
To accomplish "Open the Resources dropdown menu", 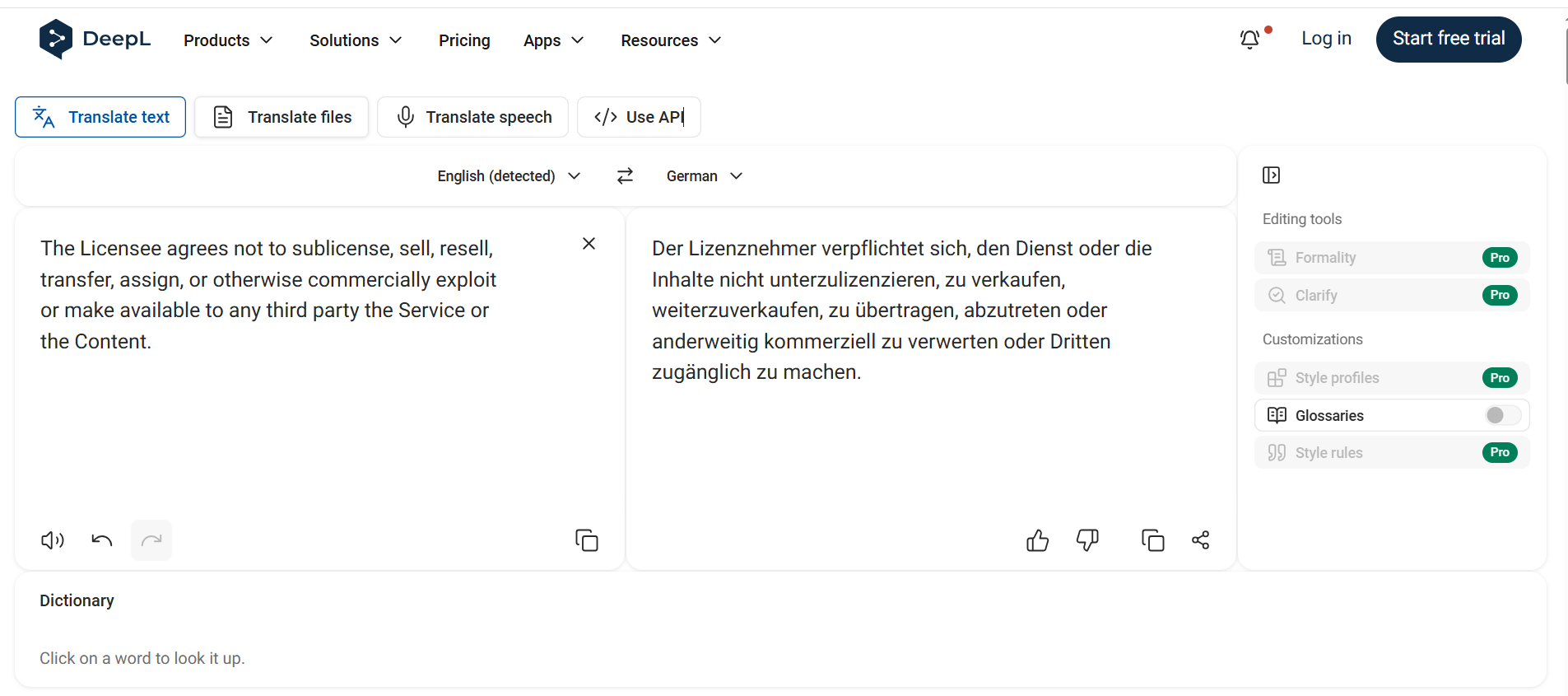I will pos(671,40).
